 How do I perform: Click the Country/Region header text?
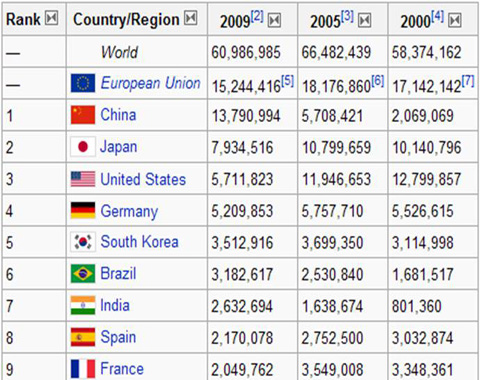coord(126,20)
